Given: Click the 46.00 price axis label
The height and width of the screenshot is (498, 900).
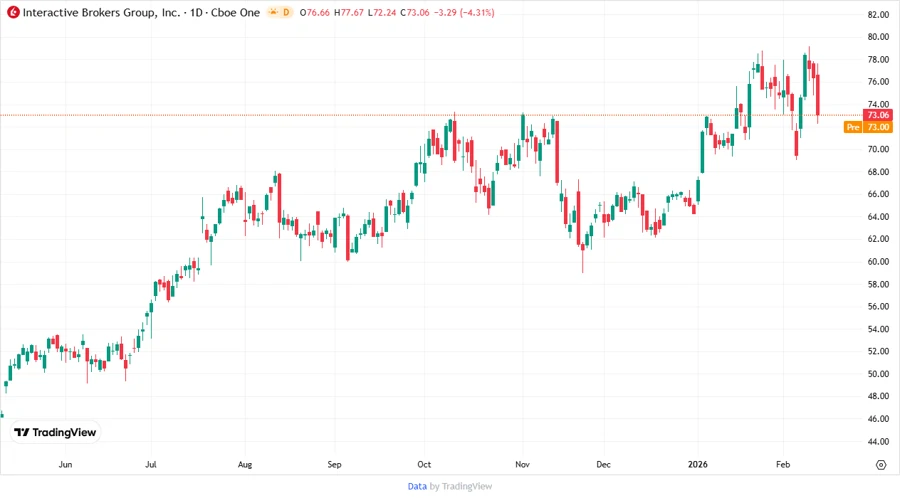Looking at the screenshot, I should pos(878,419).
